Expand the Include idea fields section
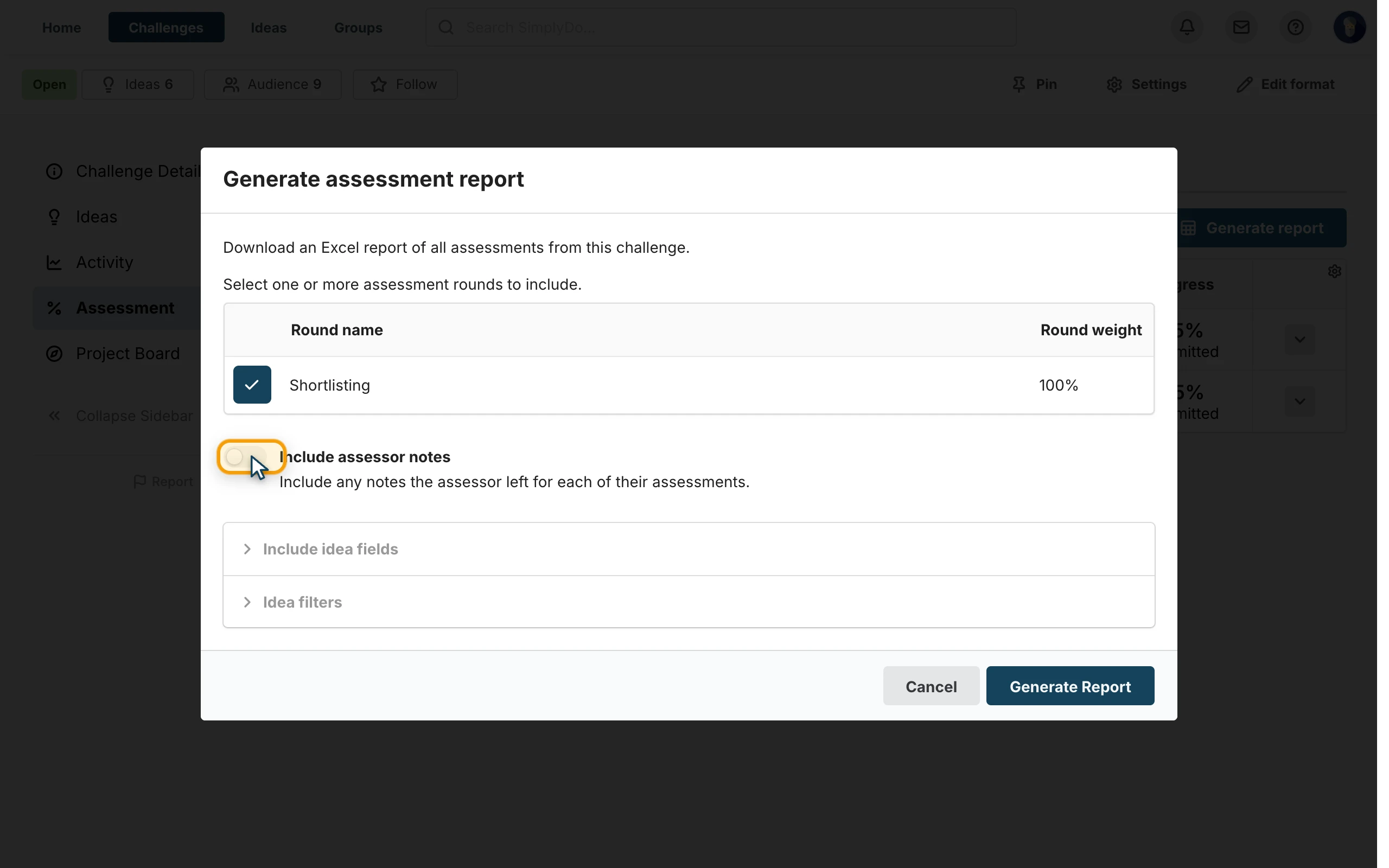Viewport: 1389px width, 868px height. pos(689,549)
